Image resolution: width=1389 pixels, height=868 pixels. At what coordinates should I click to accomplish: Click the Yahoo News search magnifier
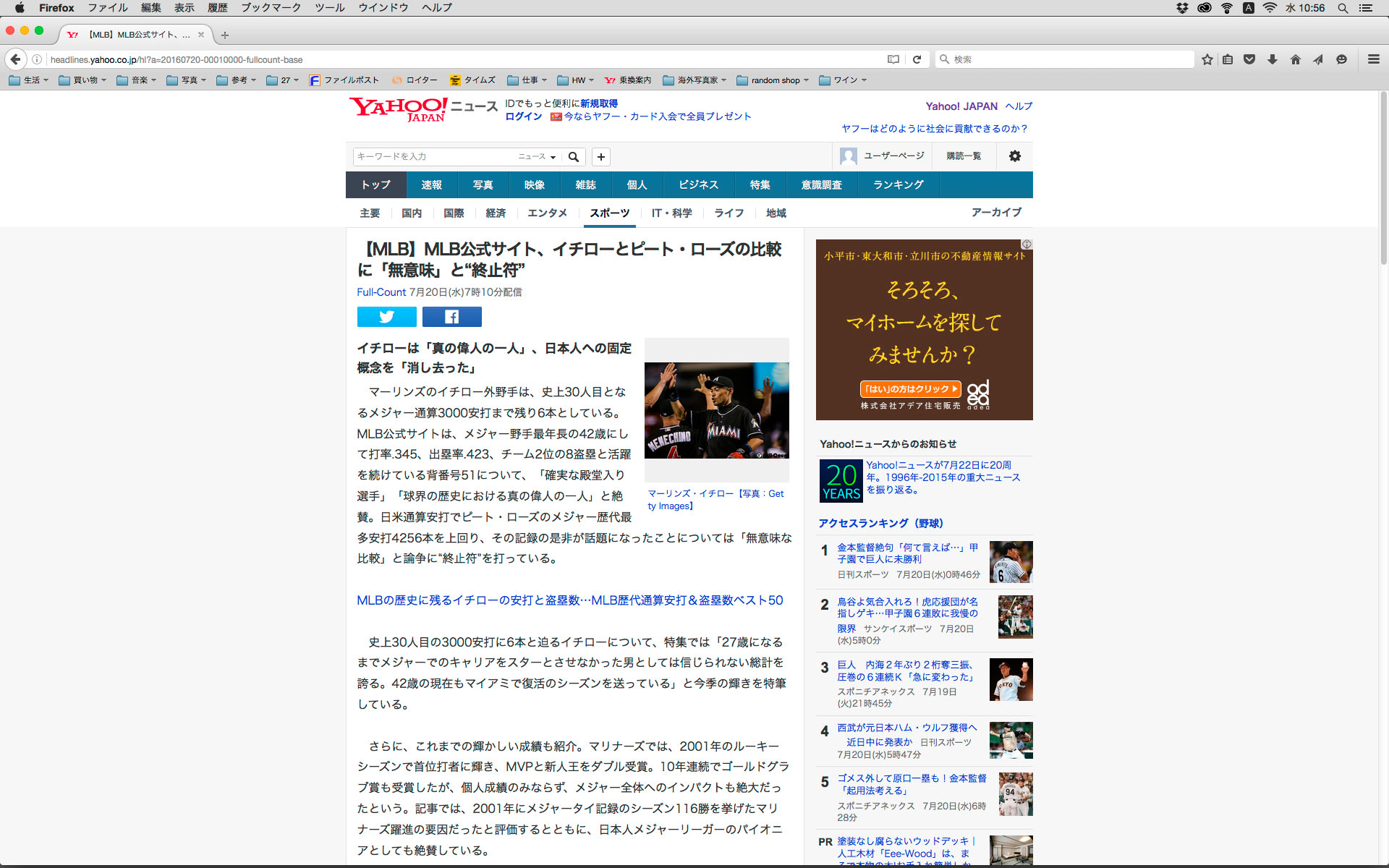click(x=574, y=157)
